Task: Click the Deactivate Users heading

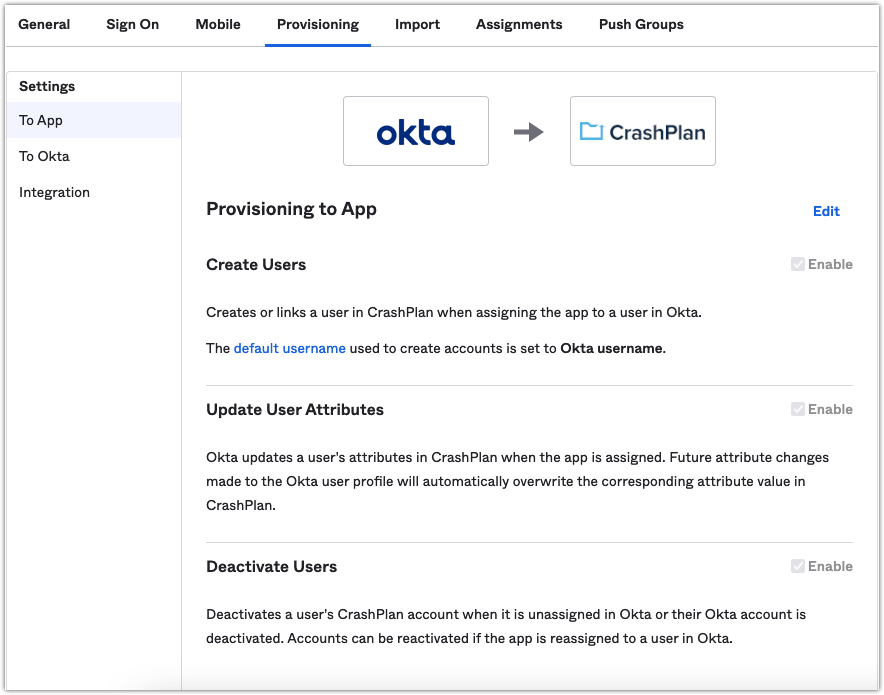Action: coord(272,566)
